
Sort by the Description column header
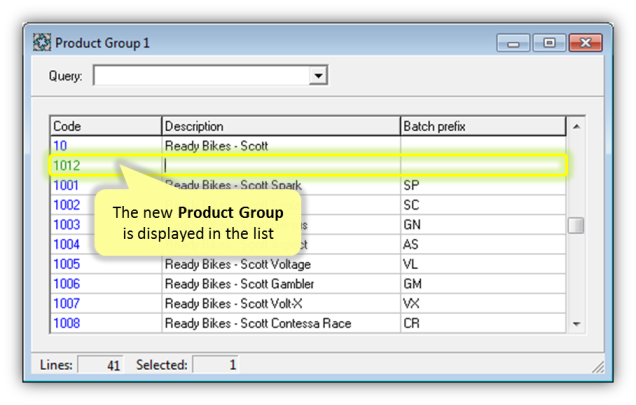tap(281, 126)
